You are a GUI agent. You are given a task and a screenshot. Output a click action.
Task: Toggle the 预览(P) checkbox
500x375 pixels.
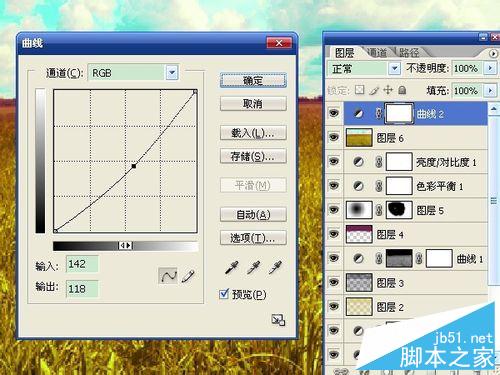point(224,294)
